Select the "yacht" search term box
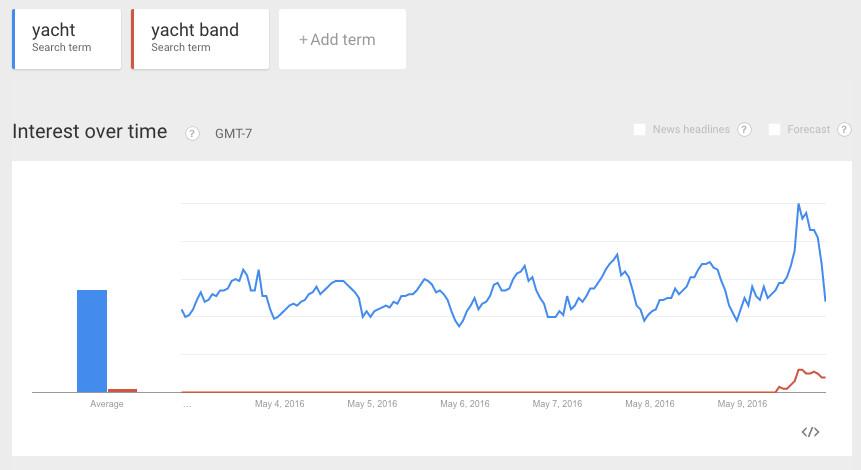Image resolution: width=861 pixels, height=470 pixels. (x=67, y=39)
